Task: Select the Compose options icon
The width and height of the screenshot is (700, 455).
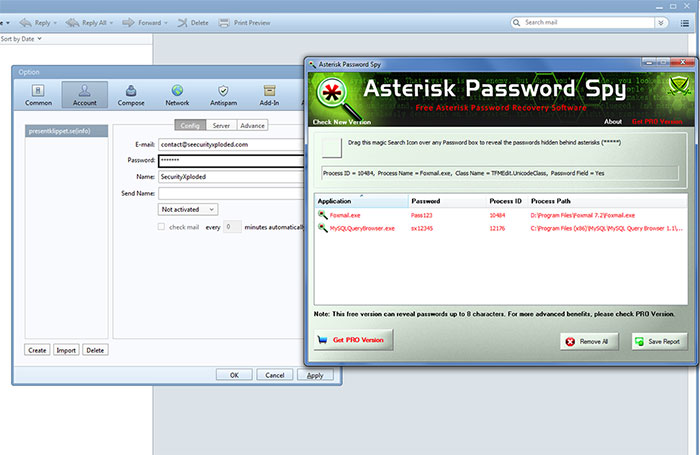Action: (131, 95)
